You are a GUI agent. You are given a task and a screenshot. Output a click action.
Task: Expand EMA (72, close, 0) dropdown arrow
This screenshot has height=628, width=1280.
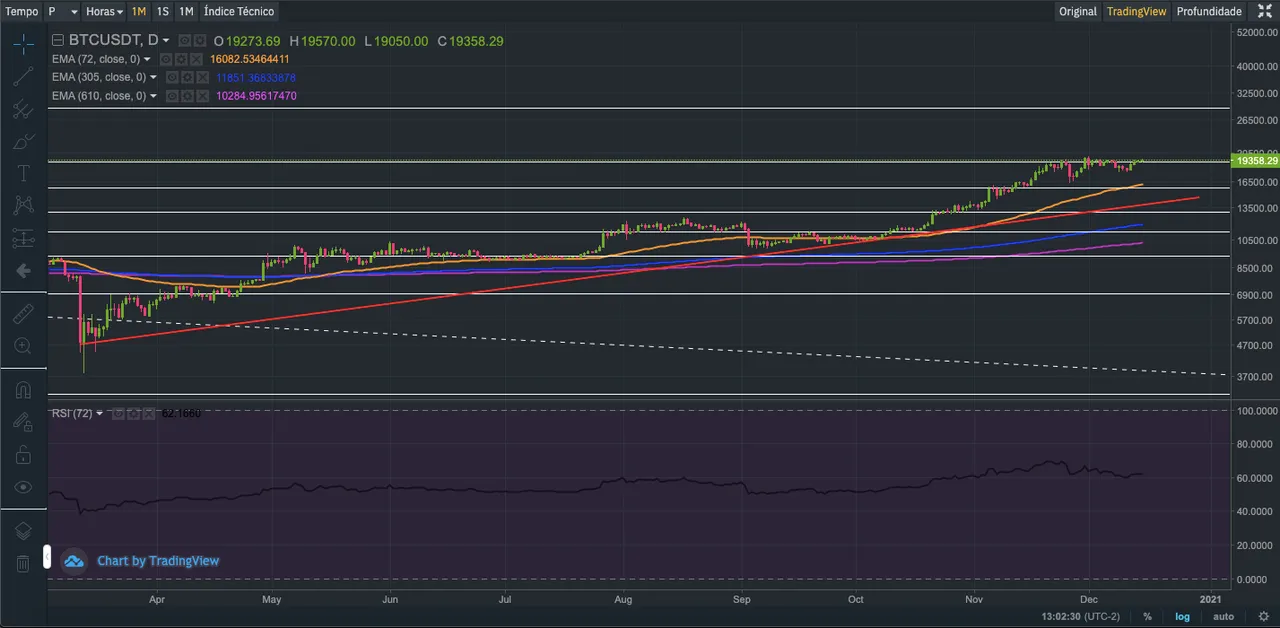pyautogui.click(x=147, y=59)
